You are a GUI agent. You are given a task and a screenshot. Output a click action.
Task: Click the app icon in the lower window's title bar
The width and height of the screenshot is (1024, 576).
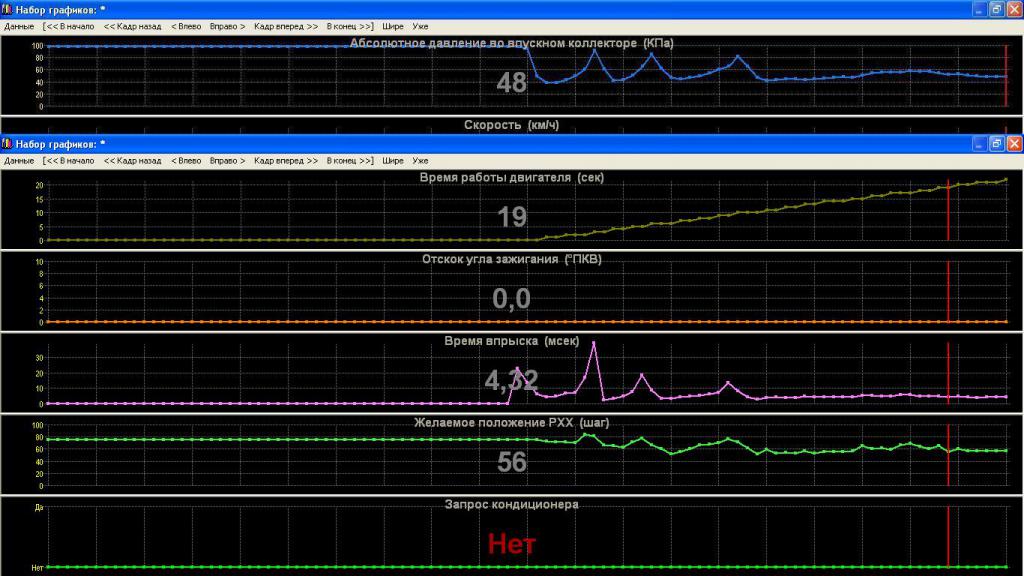[8, 144]
